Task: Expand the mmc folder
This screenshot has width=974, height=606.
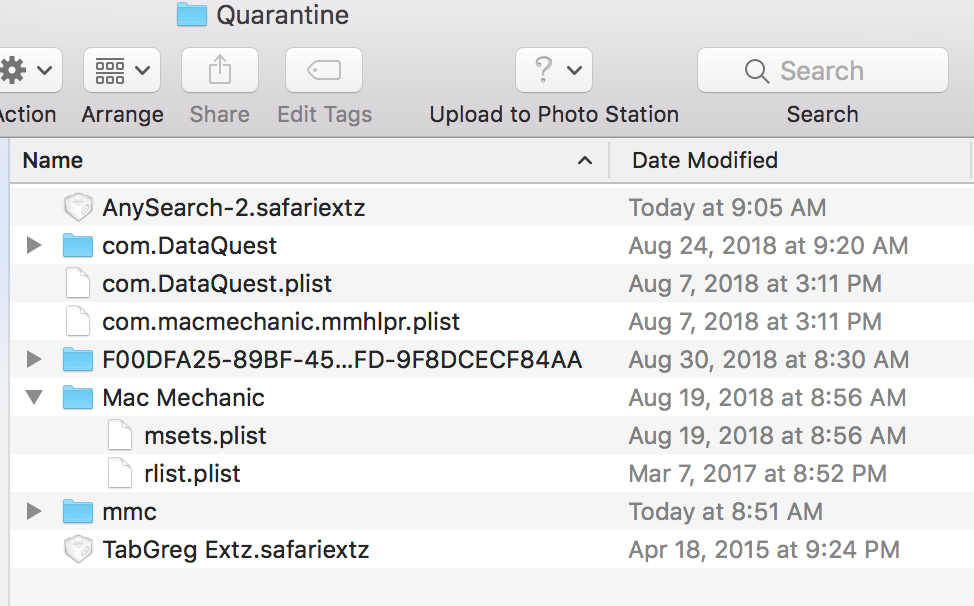Action: point(34,512)
